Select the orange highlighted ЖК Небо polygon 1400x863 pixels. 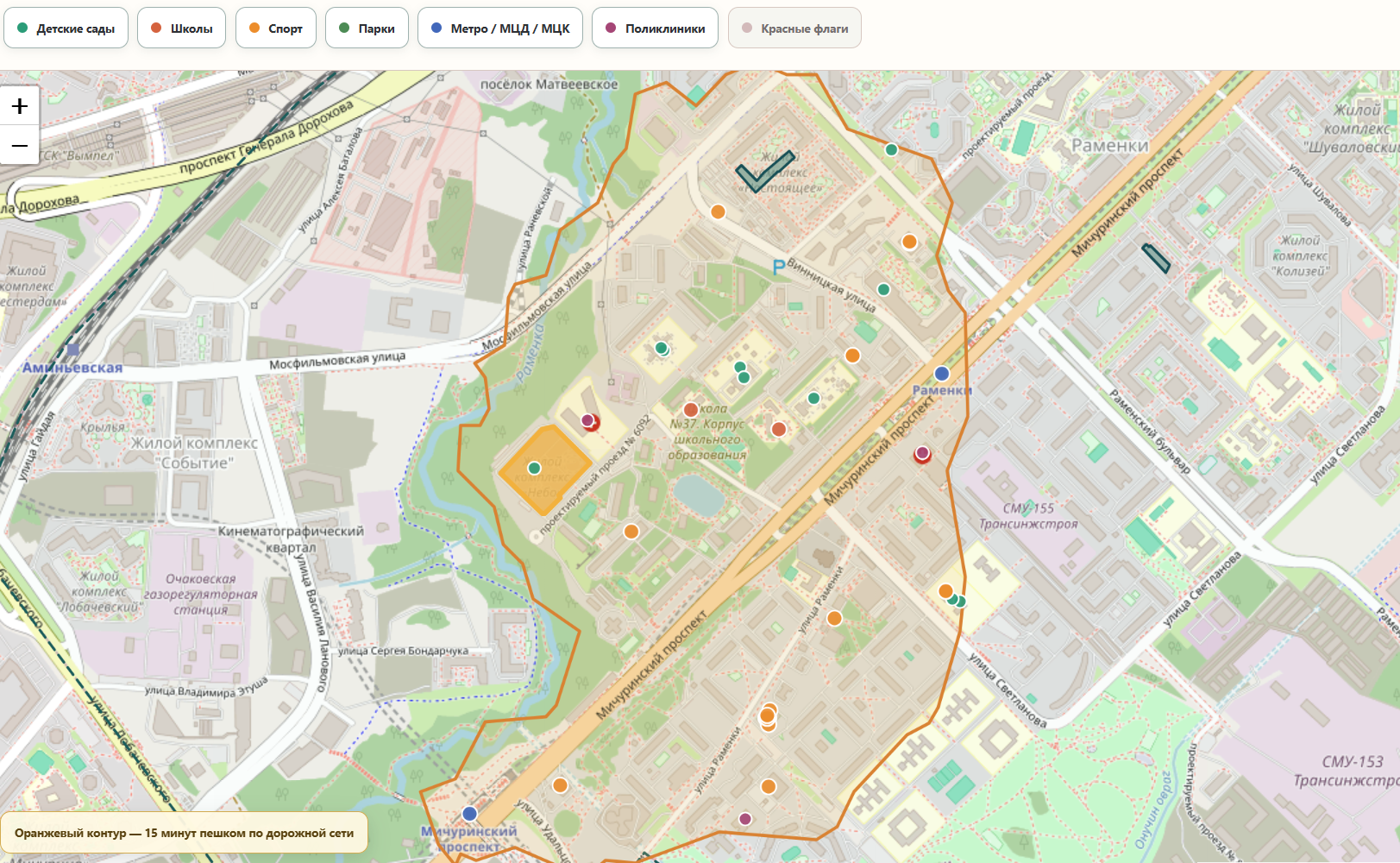pyautogui.click(x=545, y=469)
